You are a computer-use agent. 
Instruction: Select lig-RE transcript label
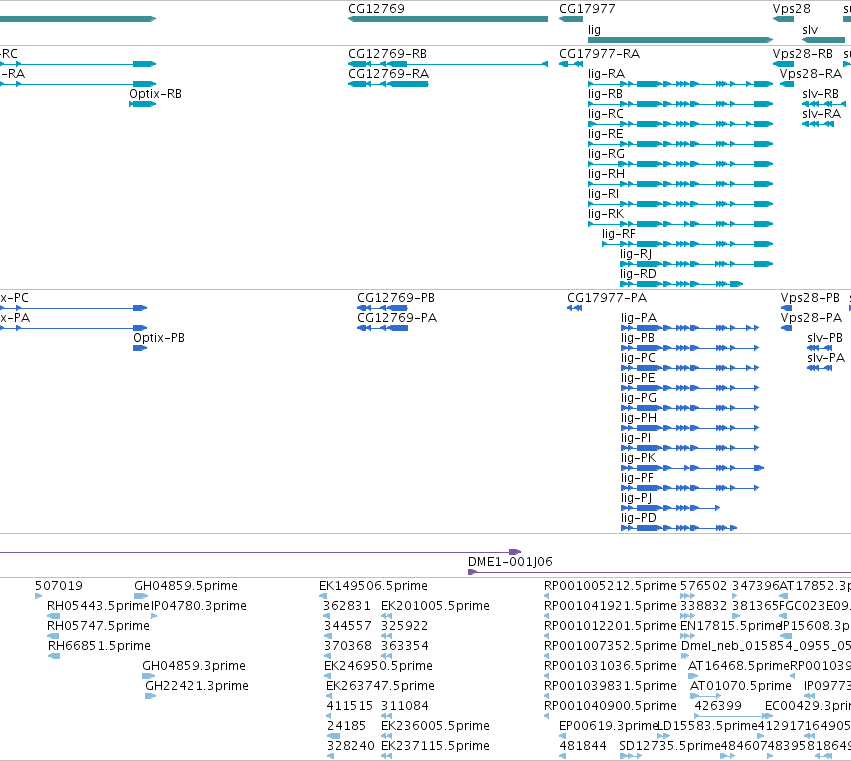coord(606,134)
